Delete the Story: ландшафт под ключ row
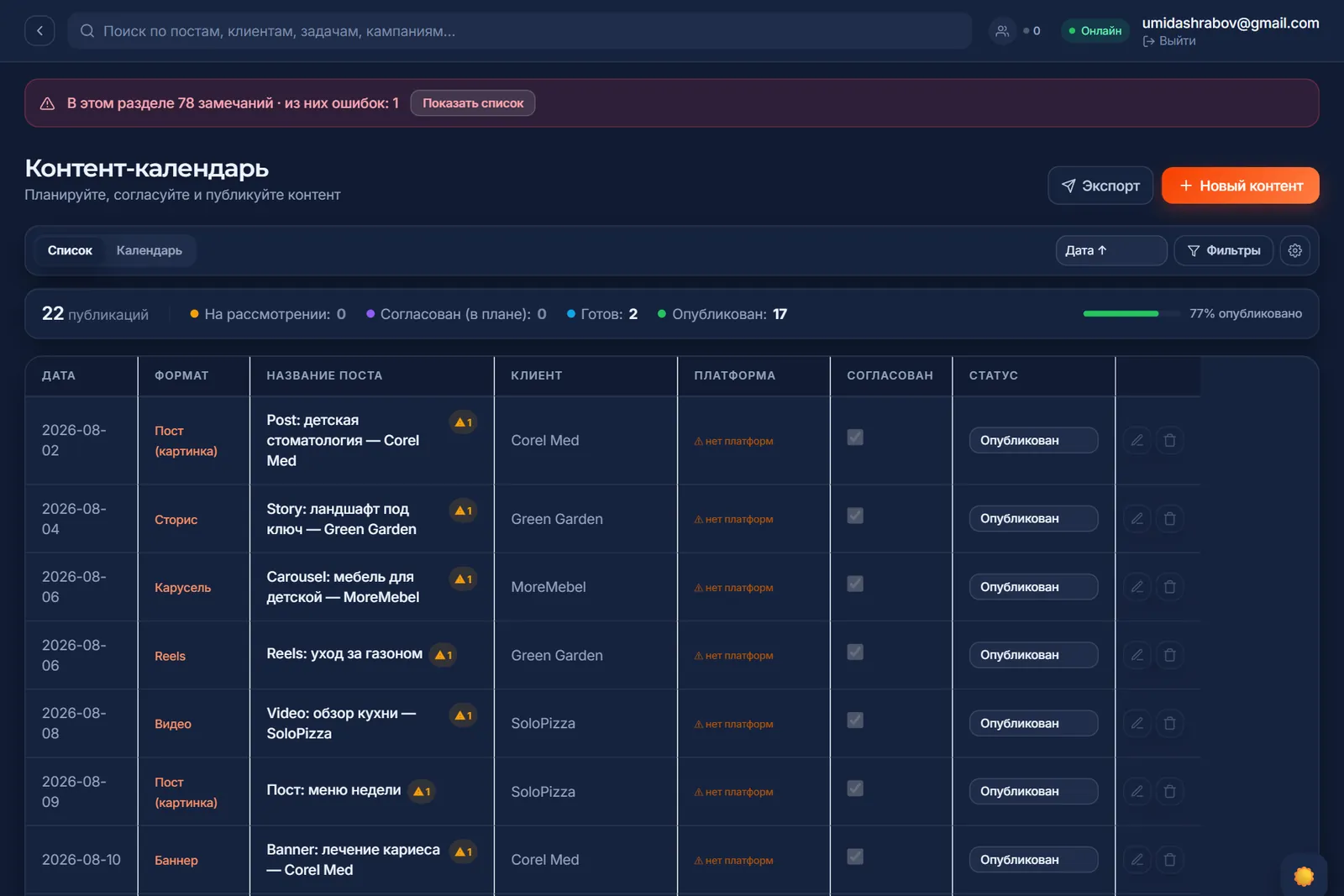Image resolution: width=1344 pixels, height=896 pixels. tap(1170, 519)
